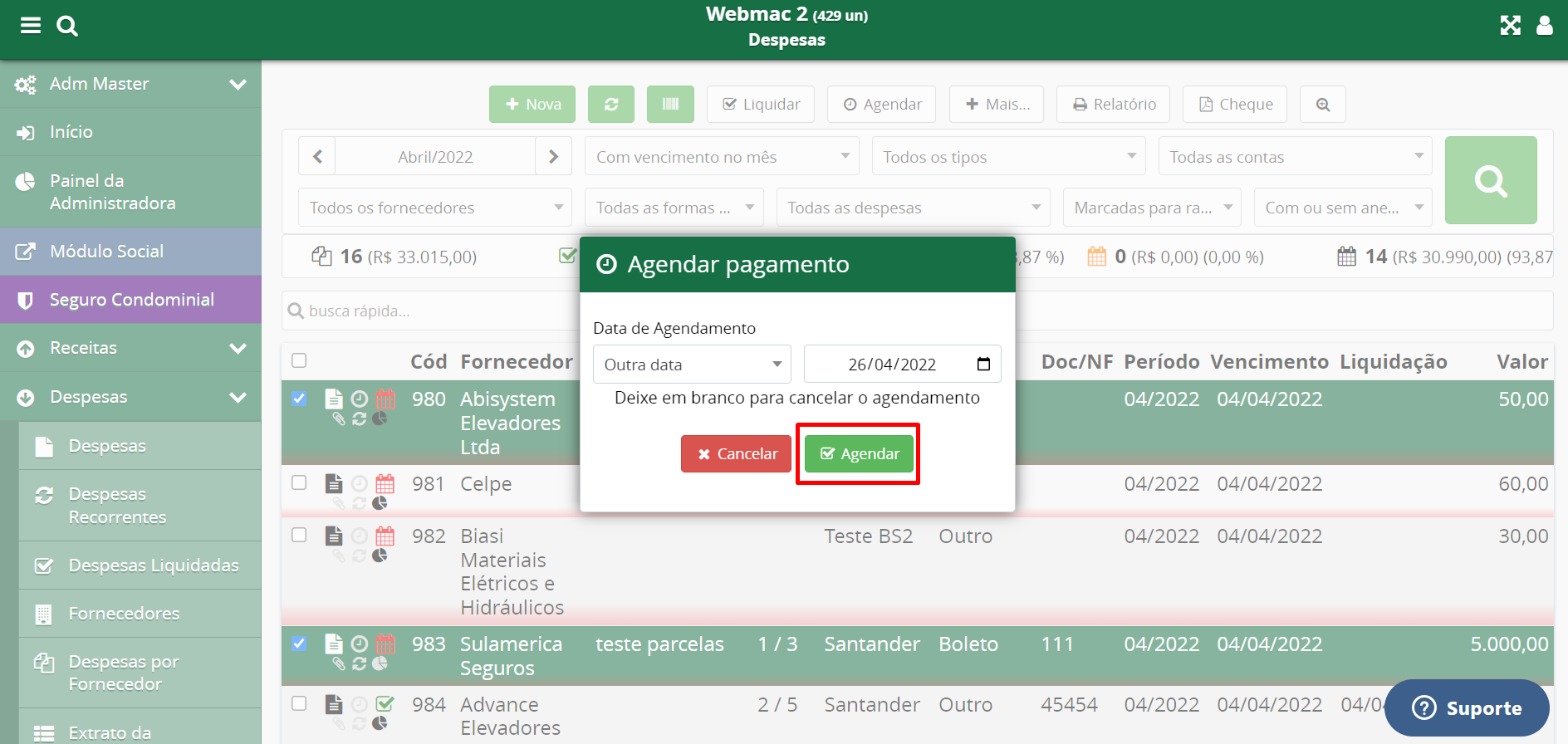Click the Cheque button
The image size is (1568, 744).
click(x=1235, y=105)
